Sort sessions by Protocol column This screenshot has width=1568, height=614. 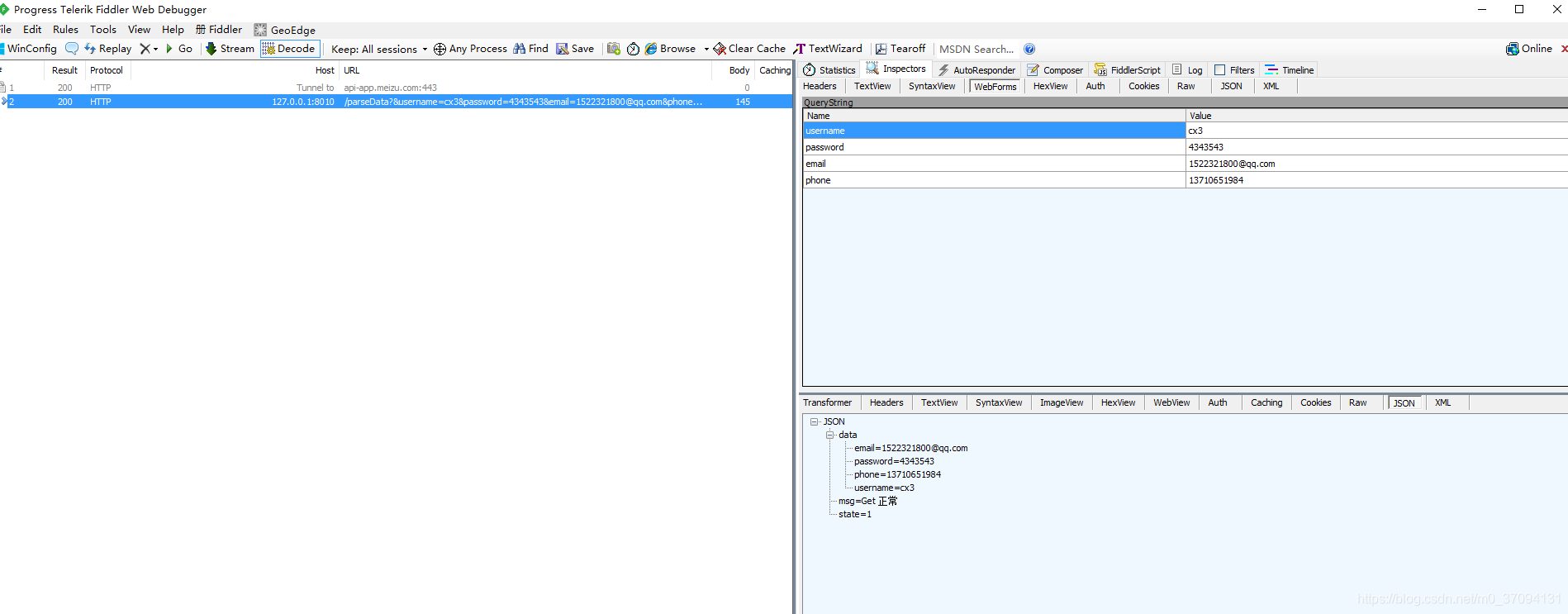(x=107, y=70)
